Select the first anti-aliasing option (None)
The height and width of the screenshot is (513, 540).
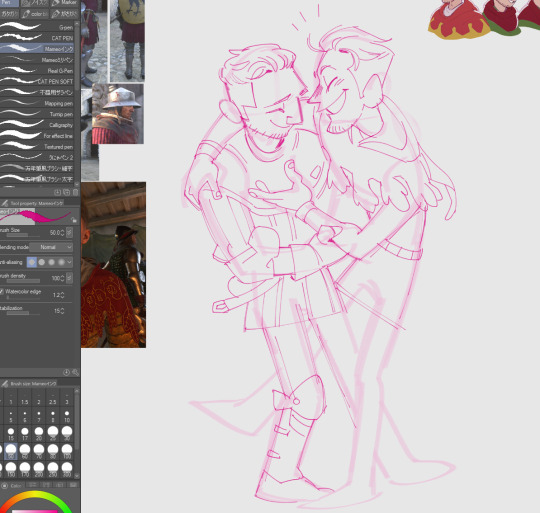tap(32, 262)
